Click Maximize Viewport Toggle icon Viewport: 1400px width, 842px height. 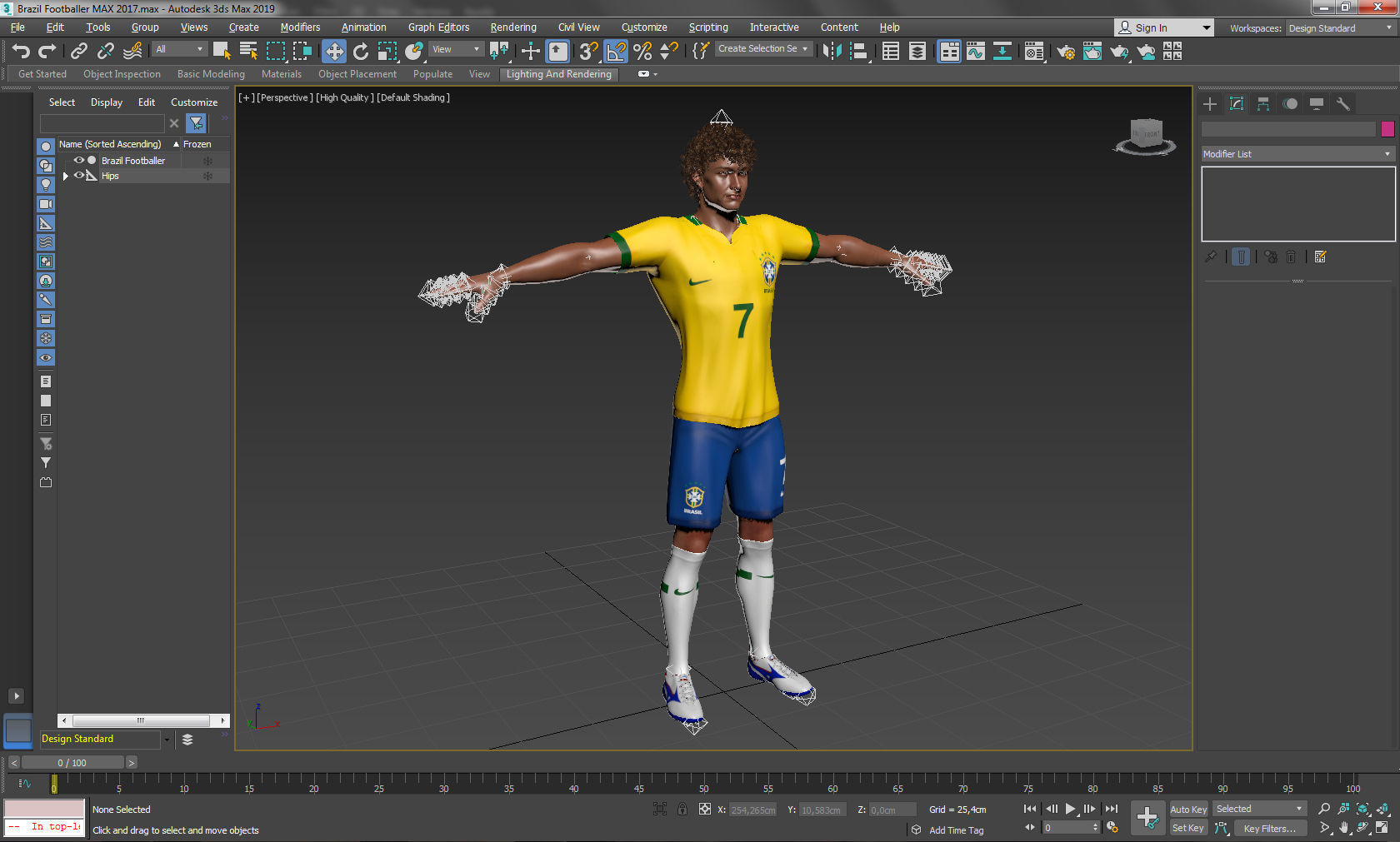[1382, 828]
